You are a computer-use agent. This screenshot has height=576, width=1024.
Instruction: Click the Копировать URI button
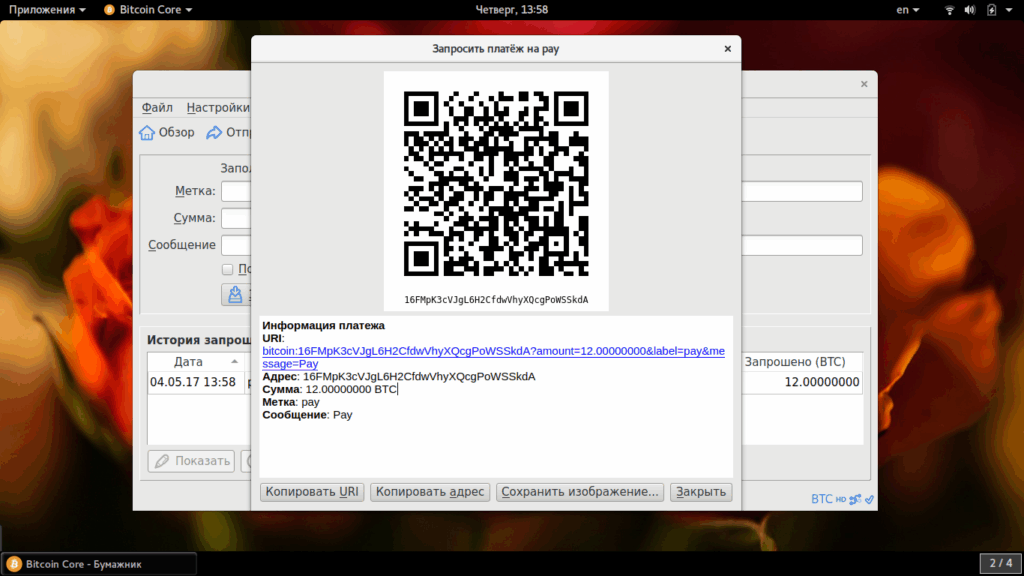(x=312, y=492)
